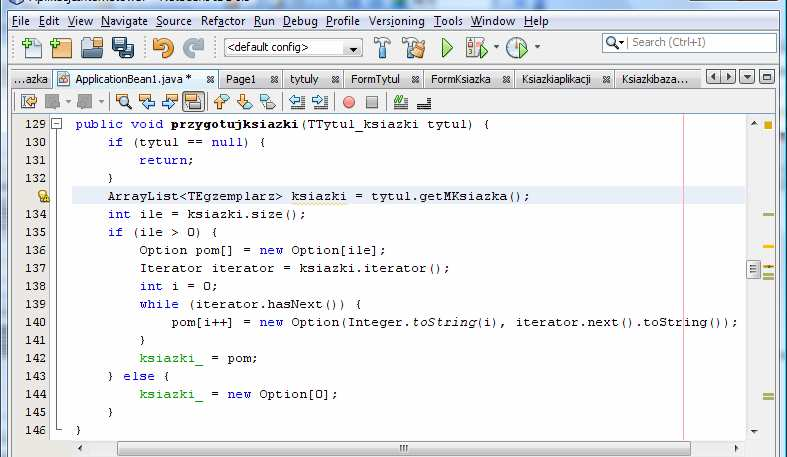The image size is (787, 457).
Task: Find the selection with the magnifier icon
Action: click(x=123, y=102)
